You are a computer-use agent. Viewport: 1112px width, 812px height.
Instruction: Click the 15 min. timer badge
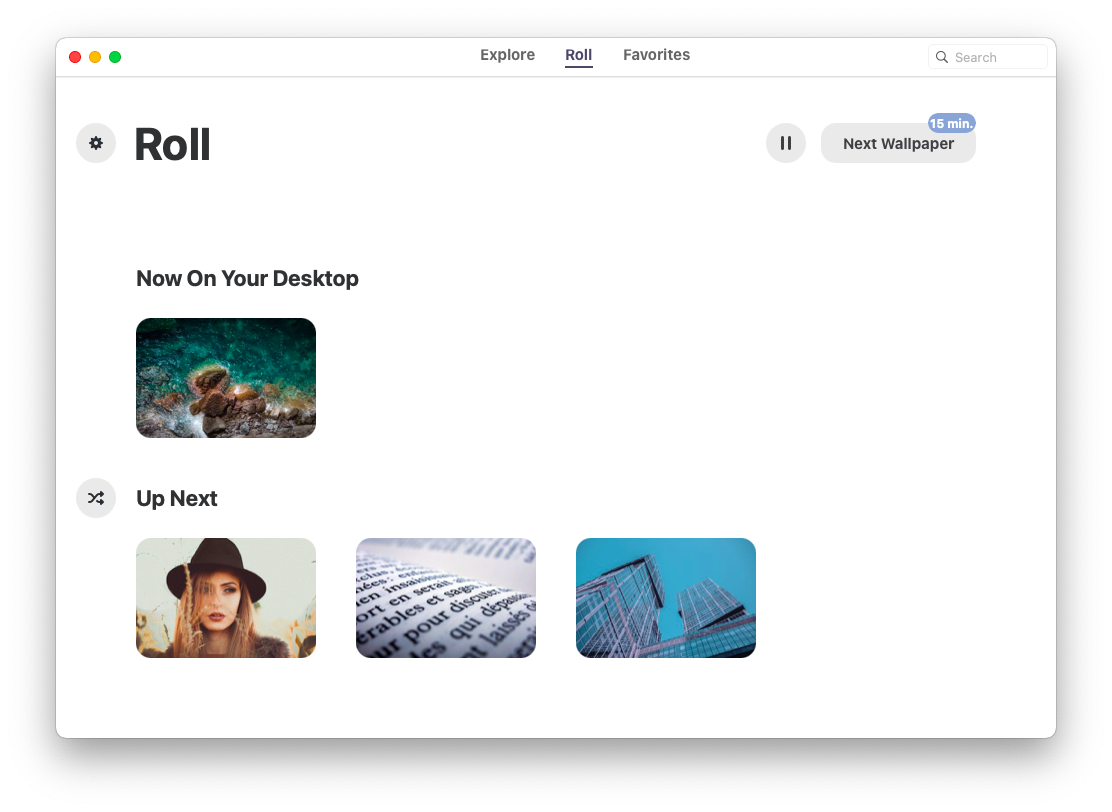(952, 123)
